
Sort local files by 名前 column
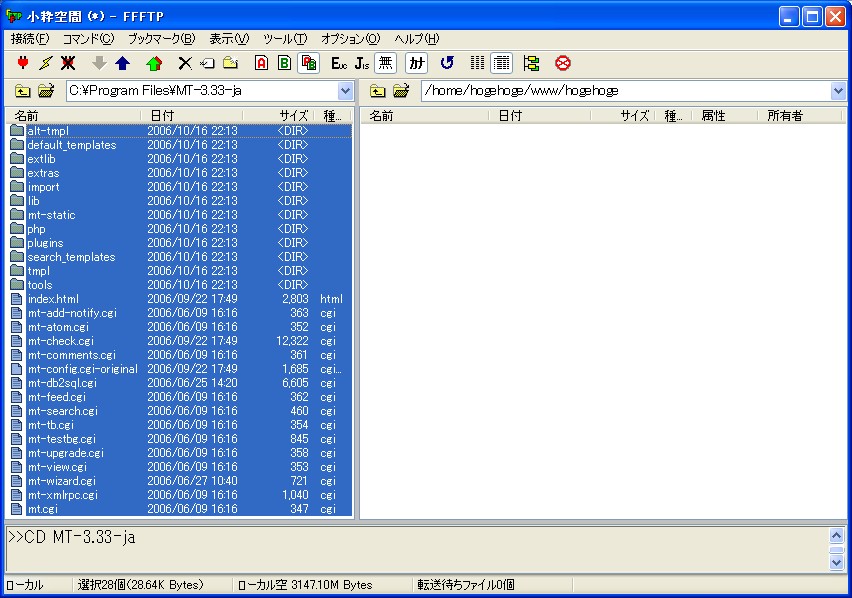pyautogui.click(x=73, y=116)
